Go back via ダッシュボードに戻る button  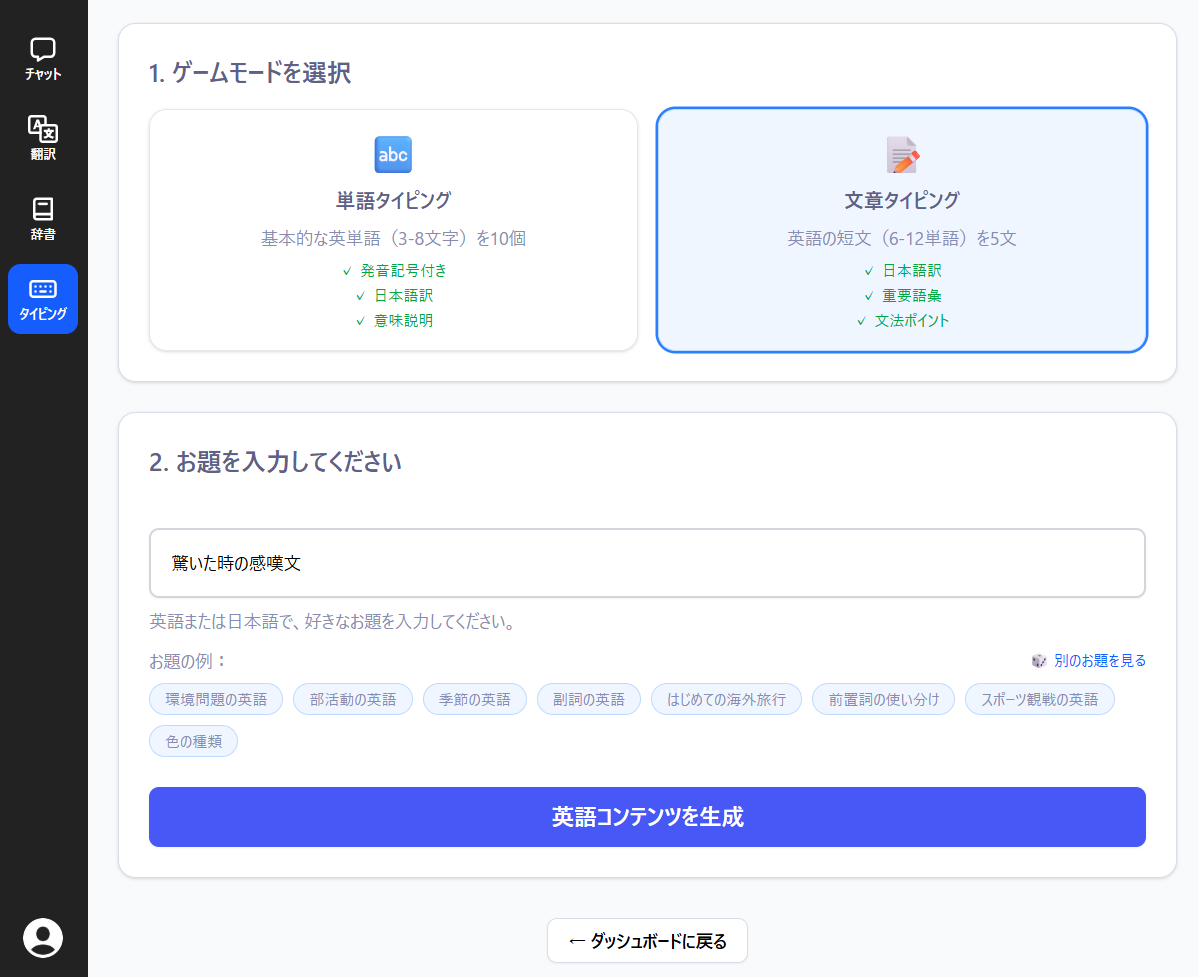click(x=647, y=940)
